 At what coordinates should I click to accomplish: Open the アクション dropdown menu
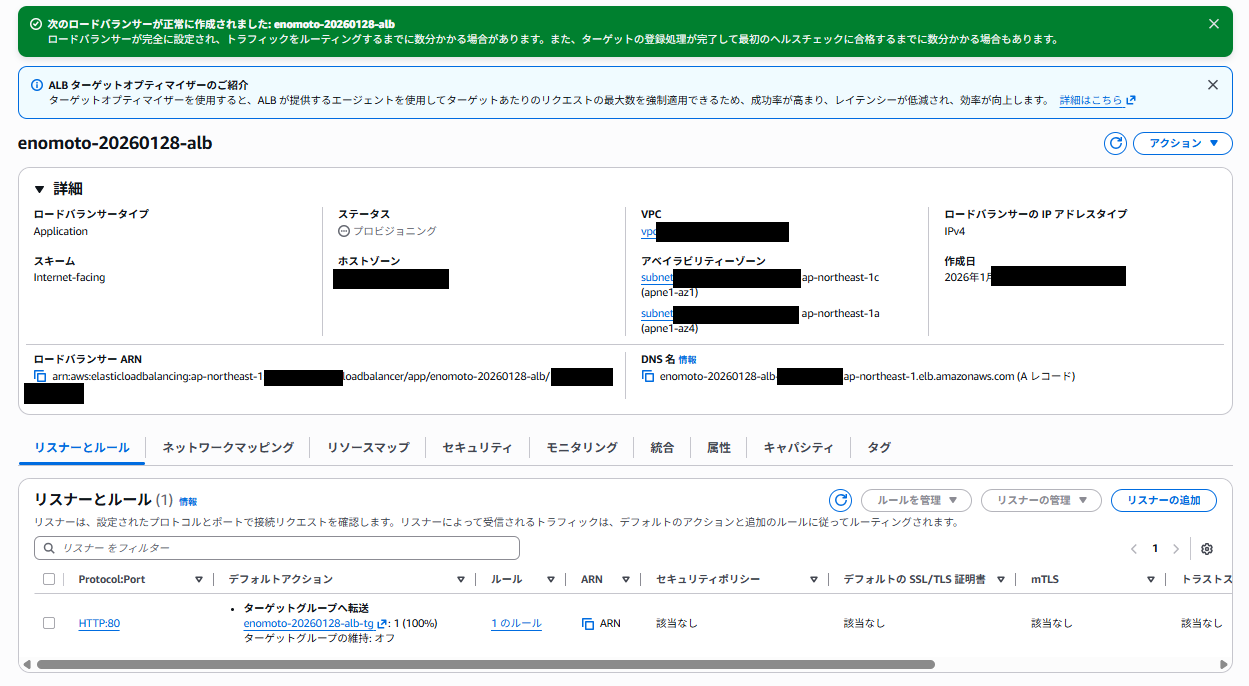click(x=1182, y=143)
